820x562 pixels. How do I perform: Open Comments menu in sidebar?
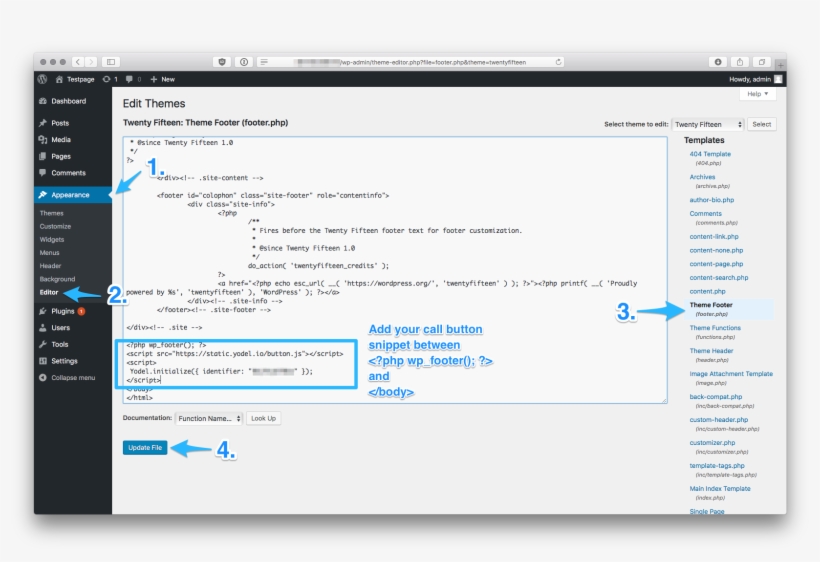click(x=73, y=173)
